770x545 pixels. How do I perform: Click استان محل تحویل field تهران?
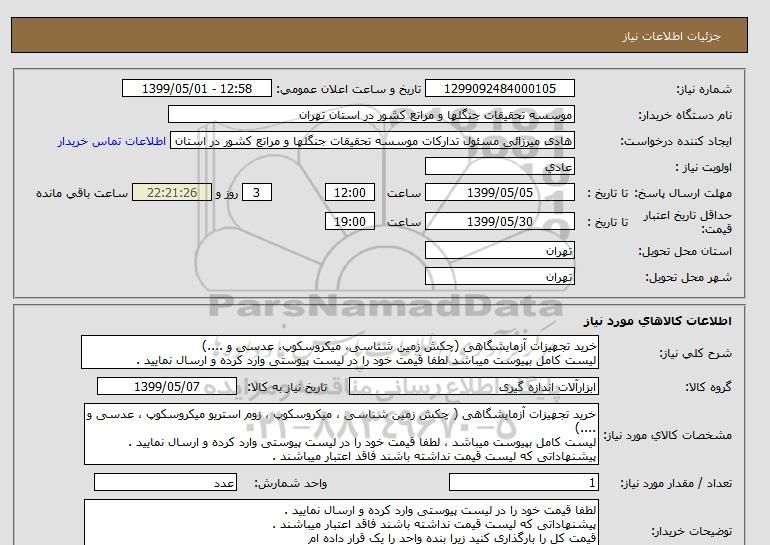point(499,250)
